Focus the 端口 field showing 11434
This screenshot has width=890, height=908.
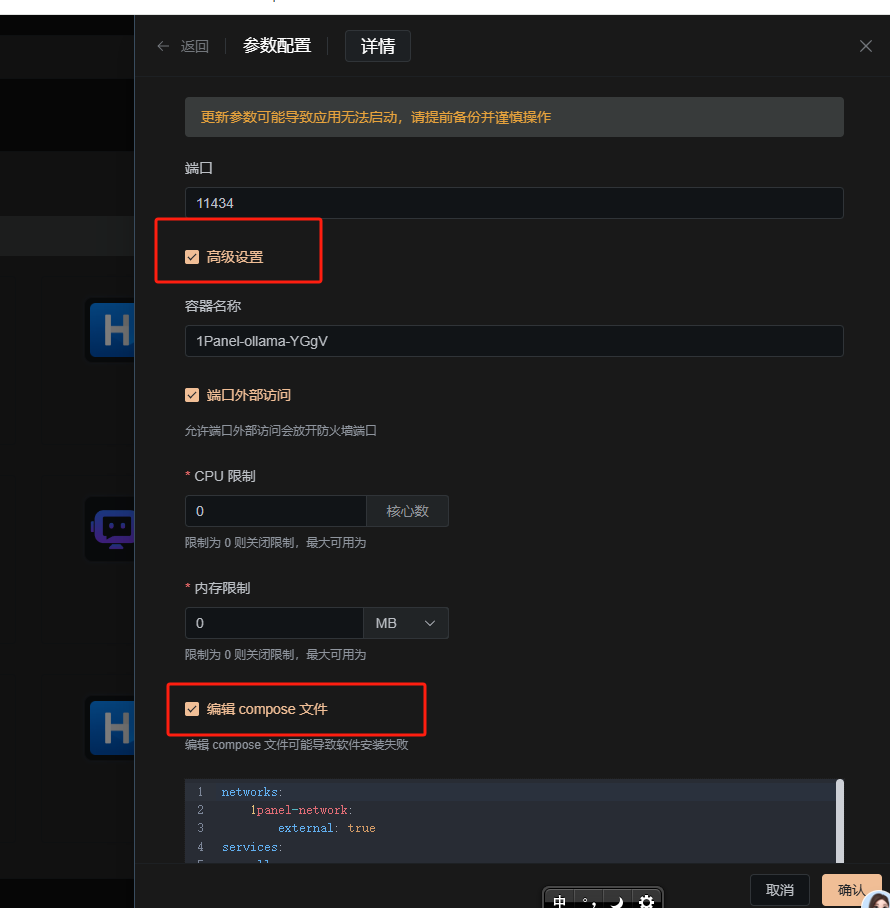[x=514, y=203]
